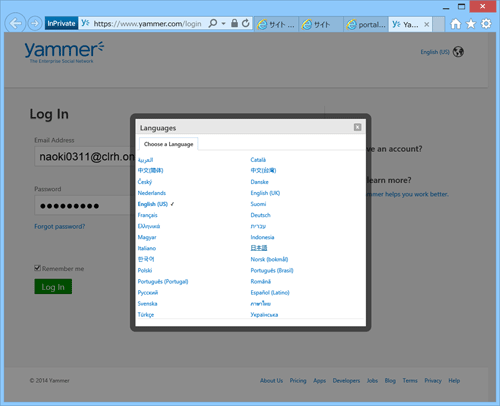Select Danske language
The height and width of the screenshot is (406, 500).
coord(259,182)
